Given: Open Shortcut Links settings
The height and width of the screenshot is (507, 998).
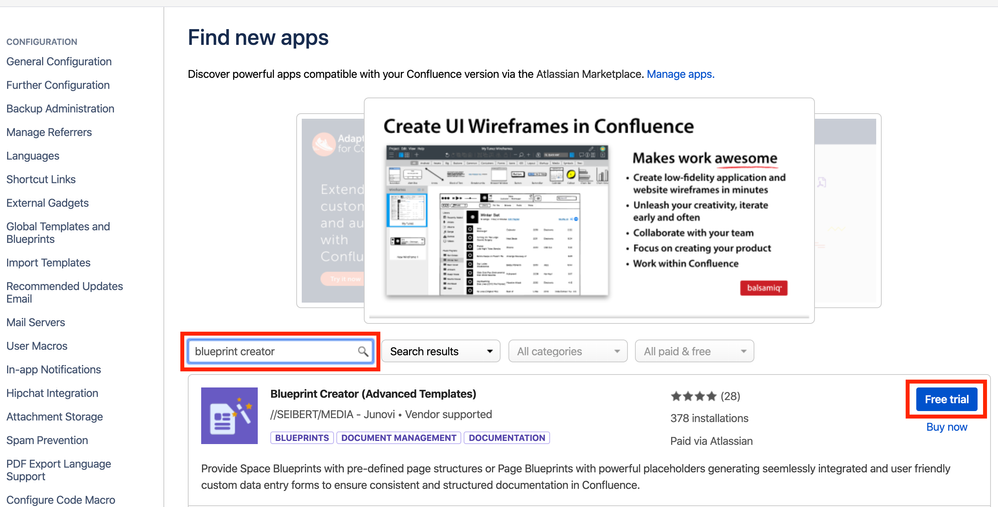Looking at the screenshot, I should tap(41, 179).
